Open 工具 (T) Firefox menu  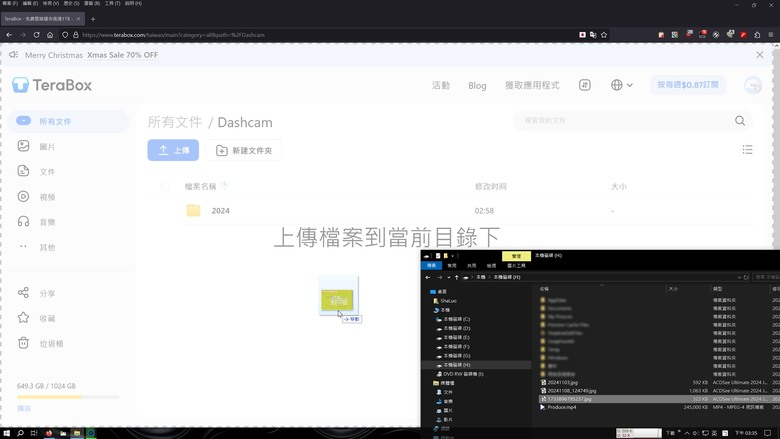point(112,3)
